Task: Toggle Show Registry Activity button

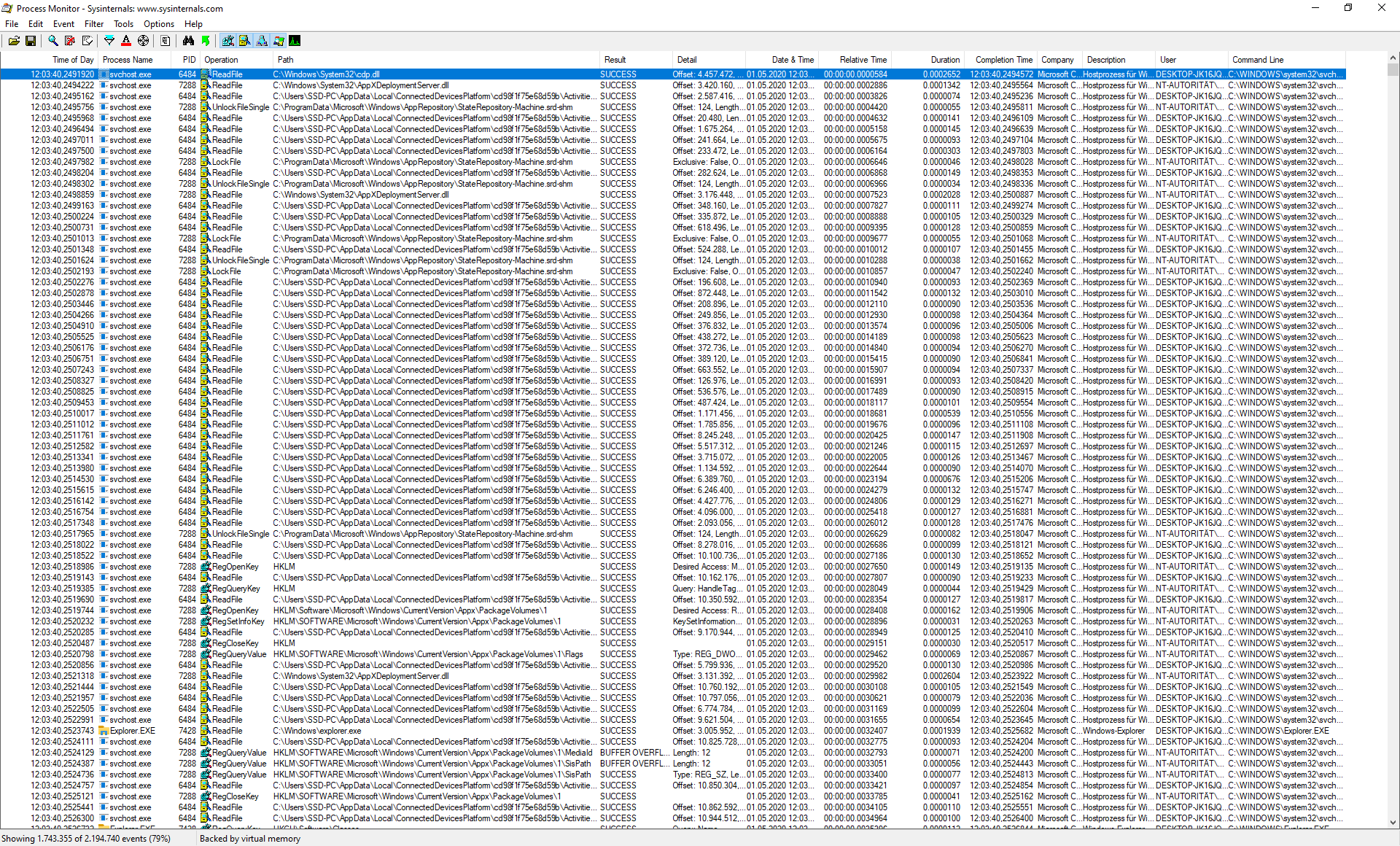Action: pos(228,41)
